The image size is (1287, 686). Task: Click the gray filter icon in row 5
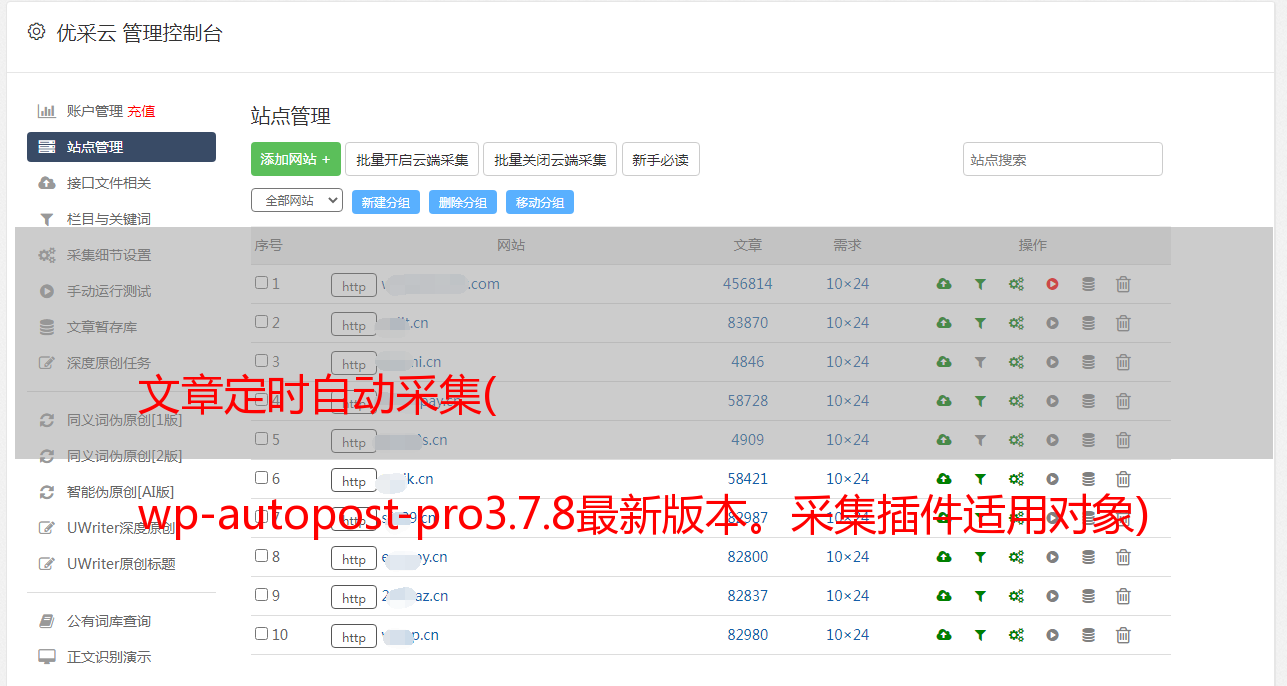(980, 440)
